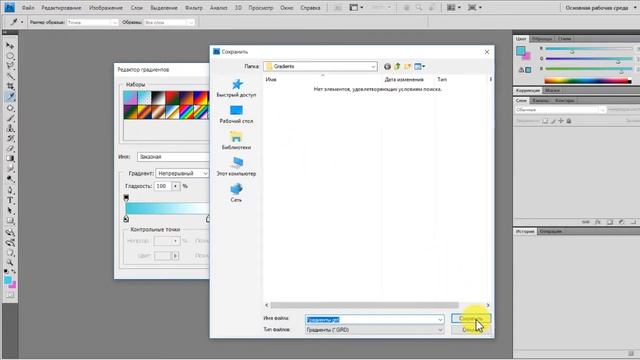This screenshot has height=360, width=640.
Task: Select the Horizontal Type tool
Action: 10,200
